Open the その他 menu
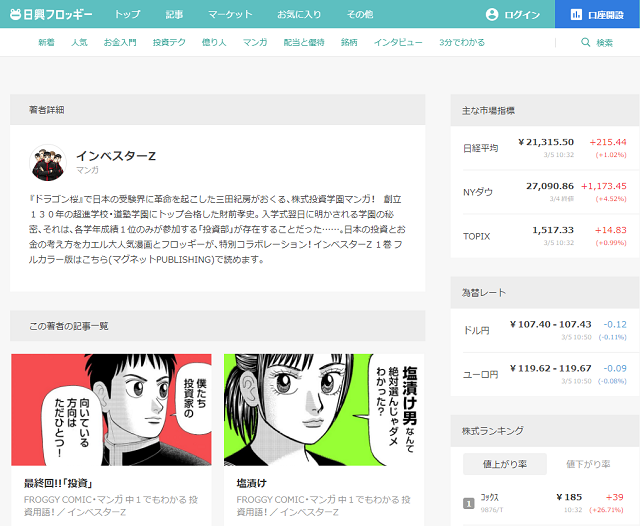 (360, 14)
